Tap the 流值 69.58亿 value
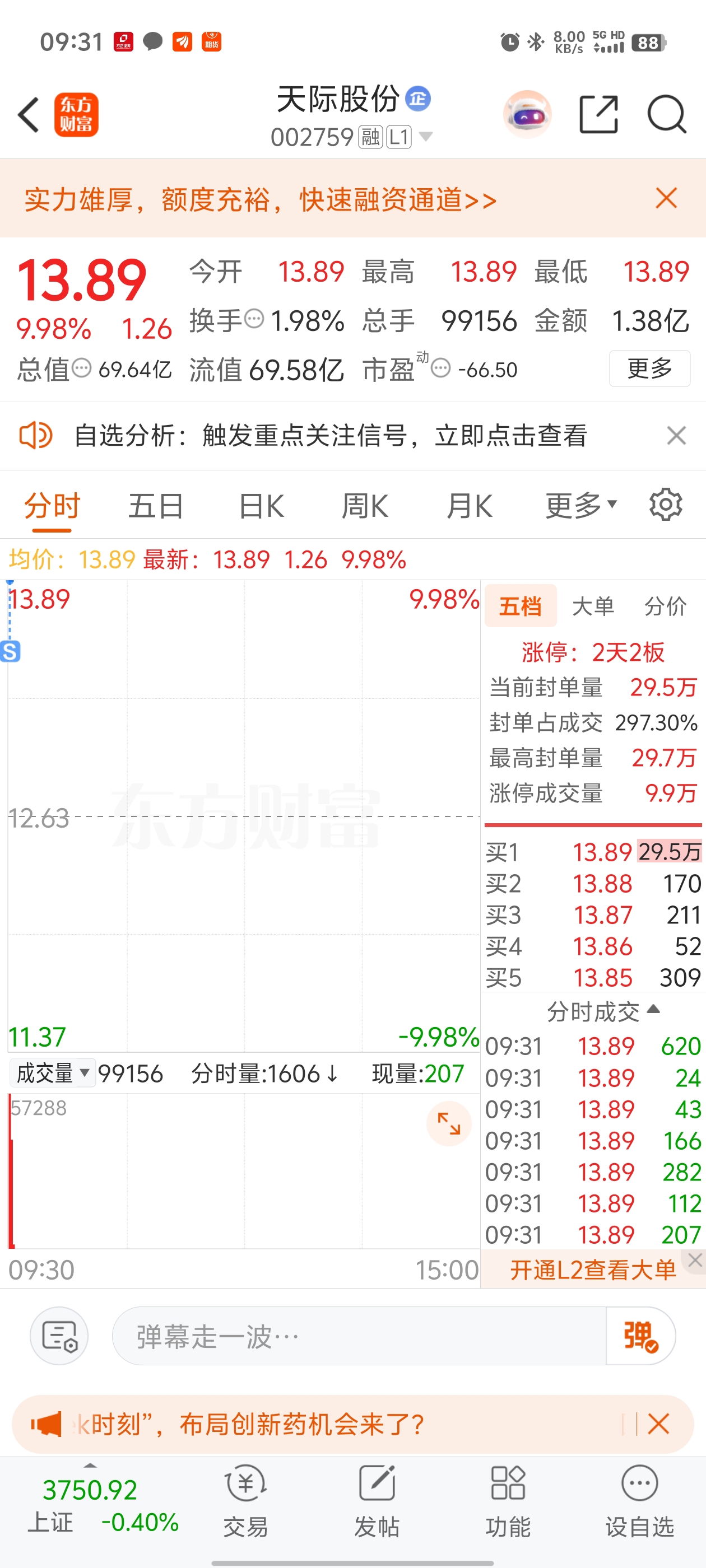 click(266, 369)
